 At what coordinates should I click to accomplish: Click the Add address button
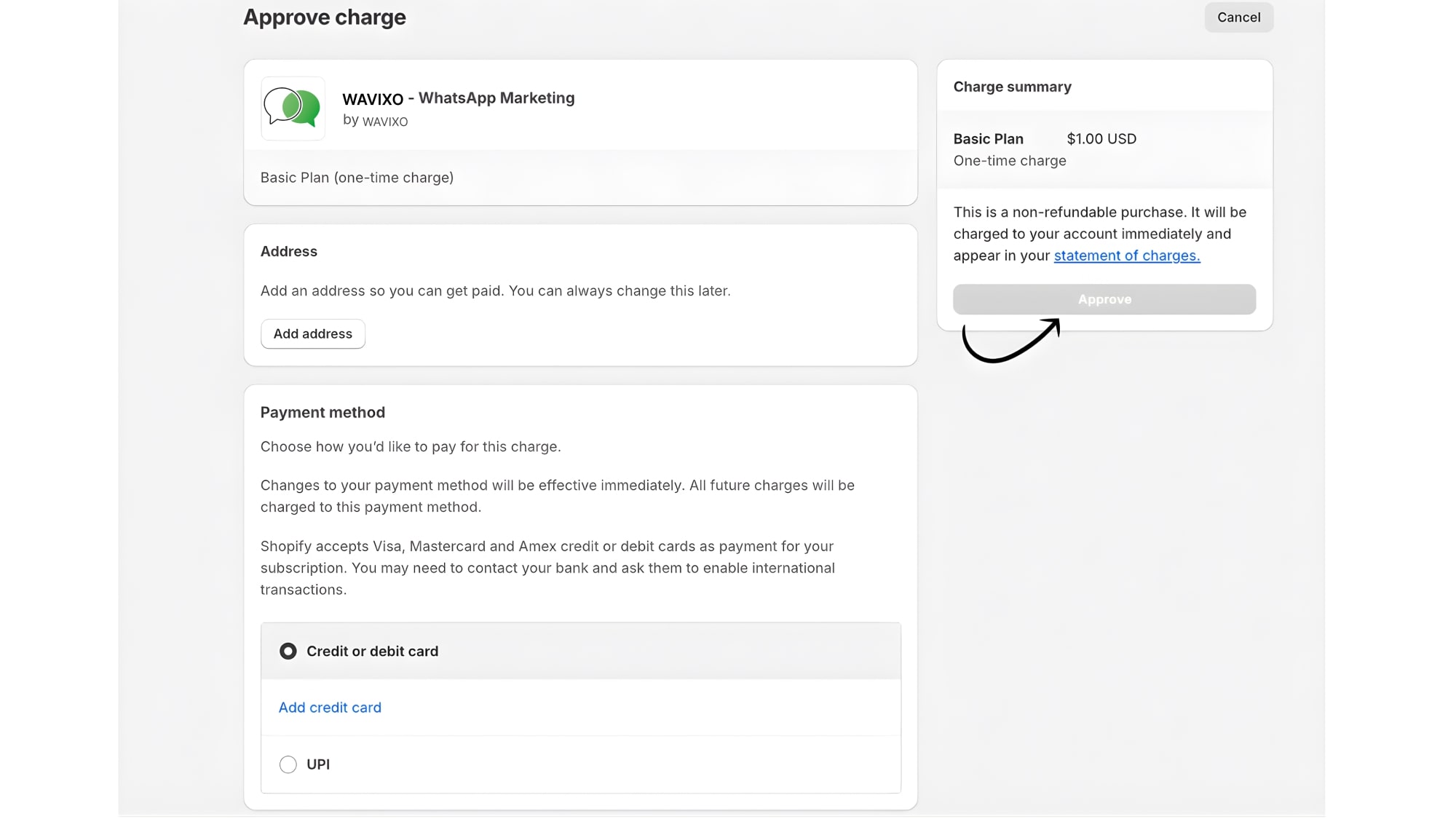point(313,333)
